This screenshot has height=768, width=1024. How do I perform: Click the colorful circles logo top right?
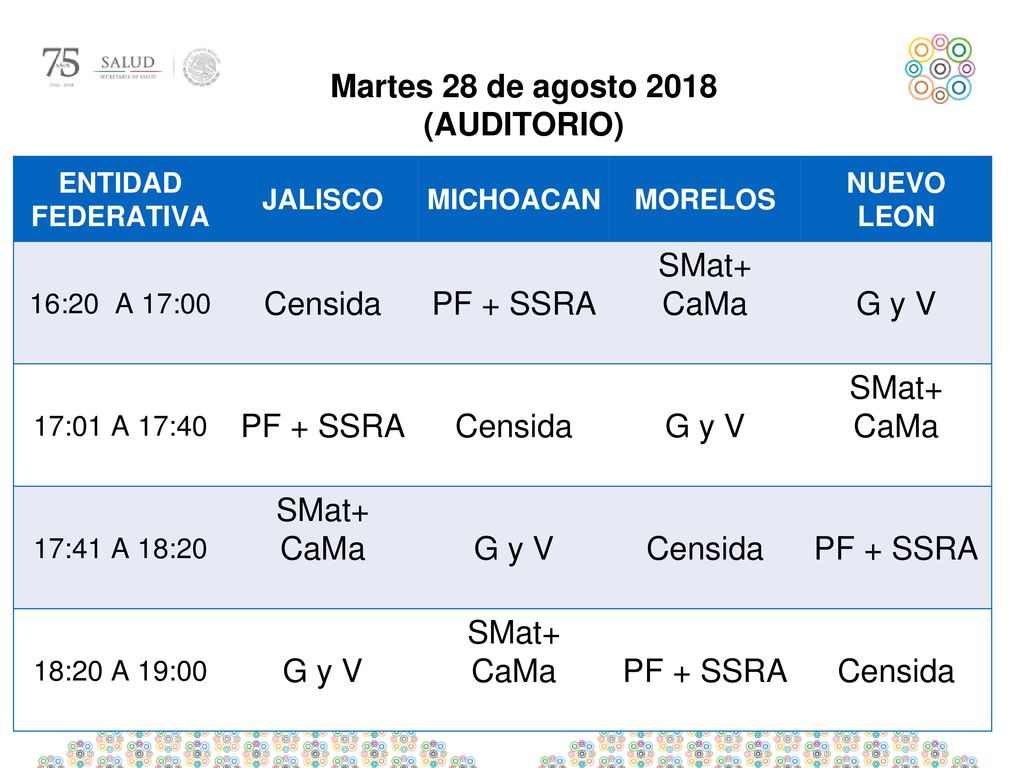[940, 69]
